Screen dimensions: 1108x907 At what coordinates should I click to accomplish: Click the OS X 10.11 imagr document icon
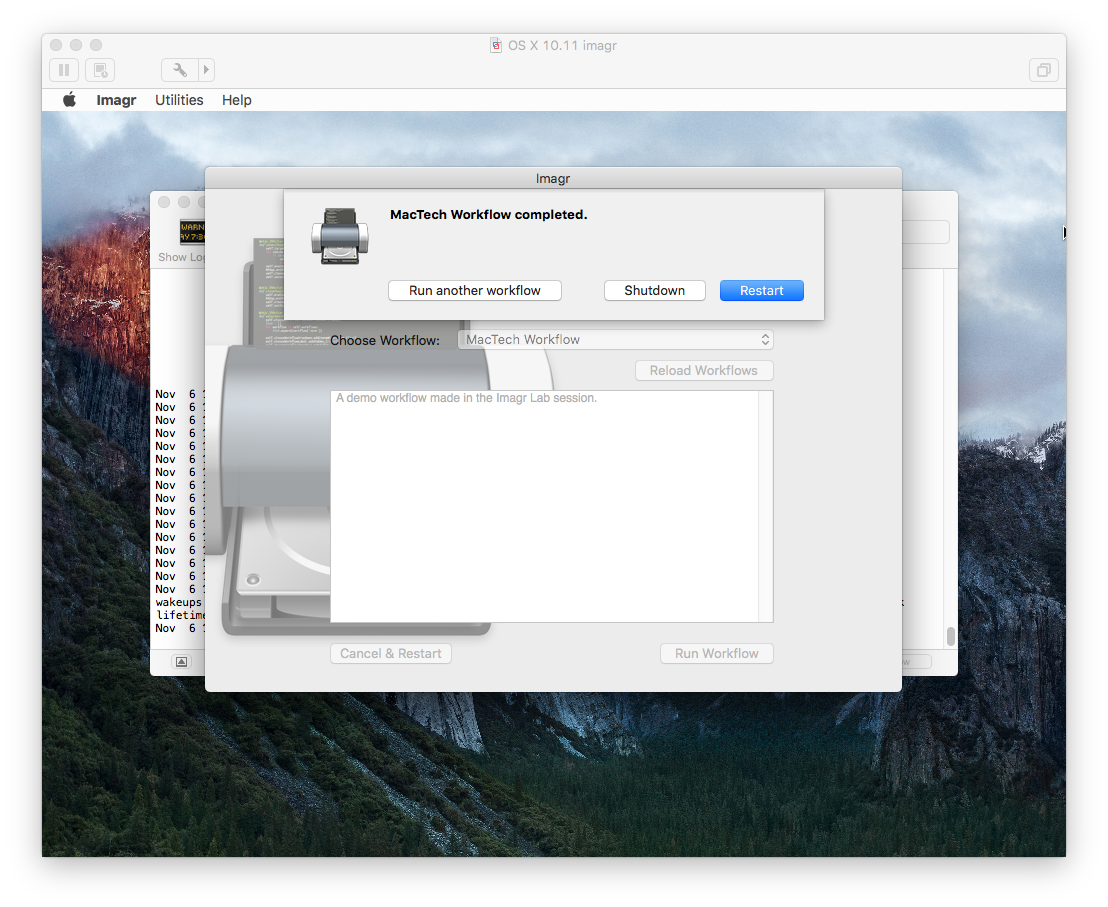click(x=495, y=45)
